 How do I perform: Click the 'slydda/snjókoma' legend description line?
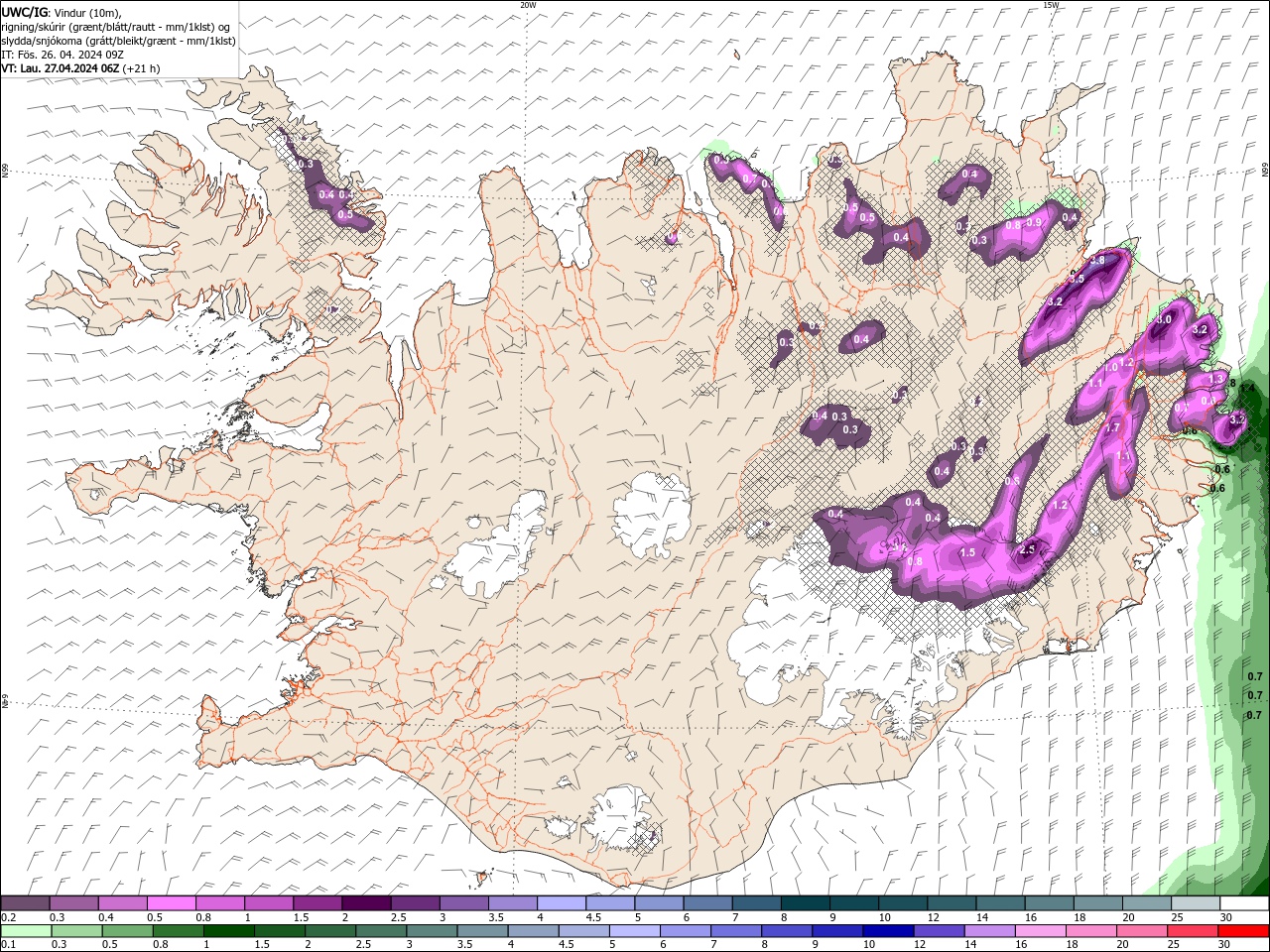point(118,41)
